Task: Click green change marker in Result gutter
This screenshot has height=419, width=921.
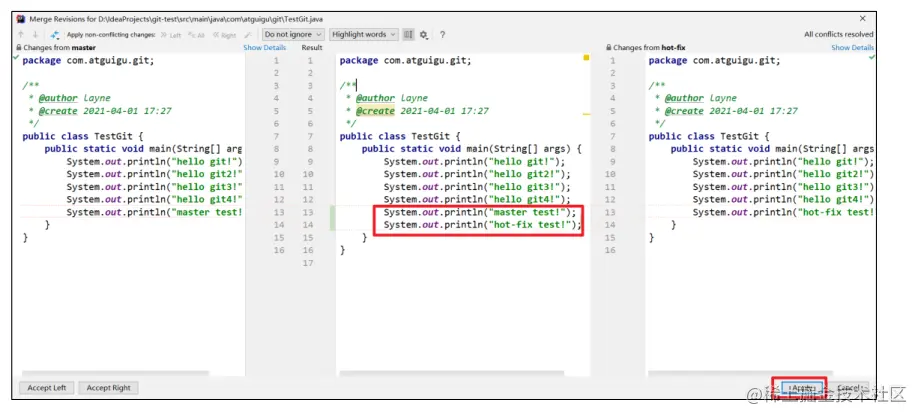Action: pos(332,218)
